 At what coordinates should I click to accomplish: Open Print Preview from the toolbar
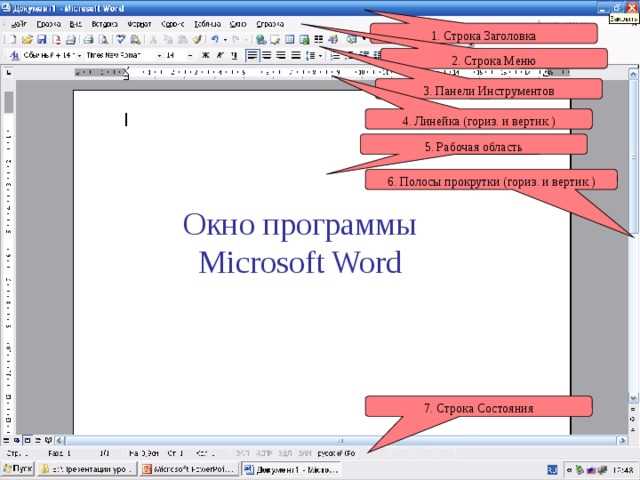coord(104,40)
